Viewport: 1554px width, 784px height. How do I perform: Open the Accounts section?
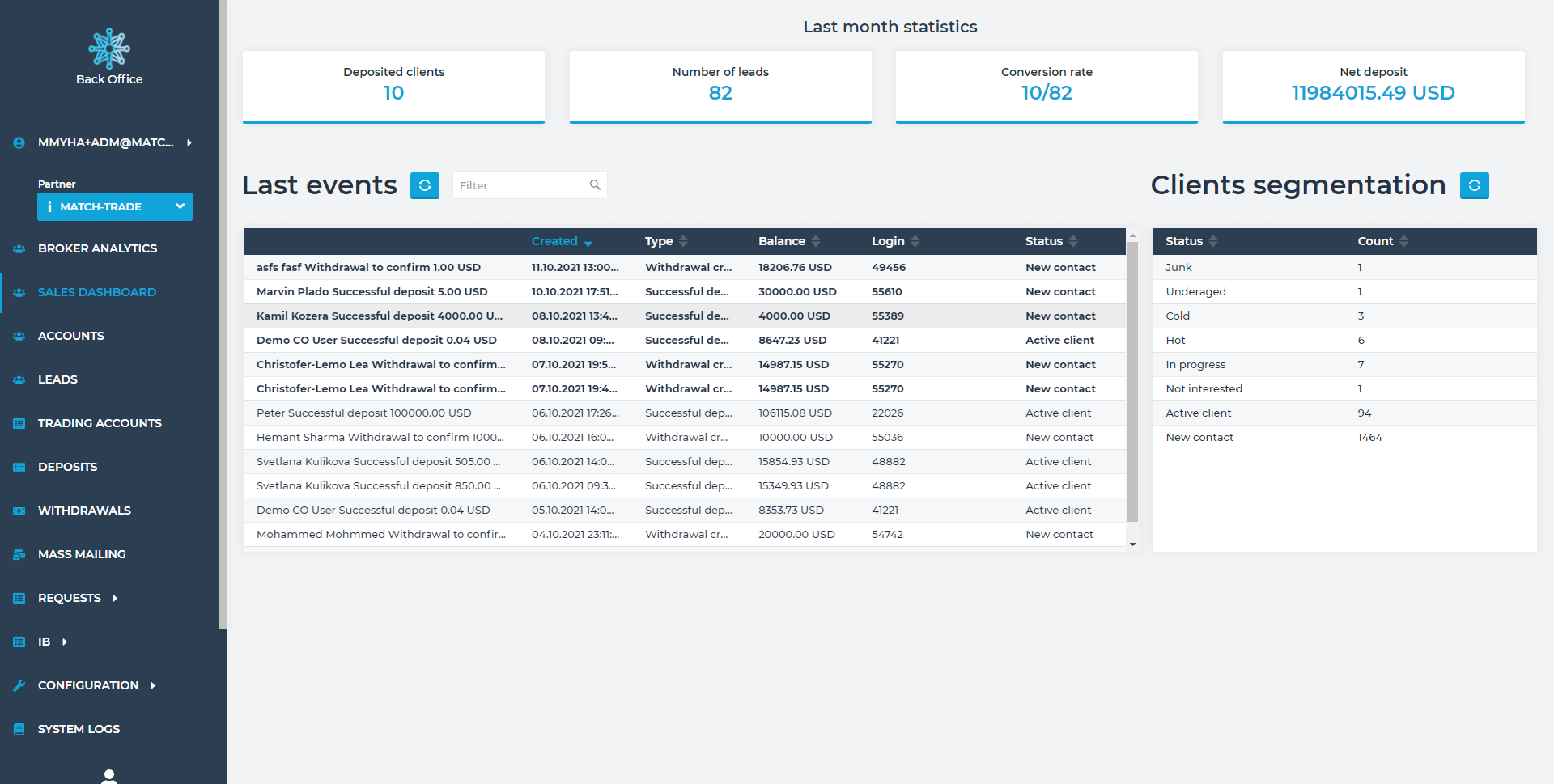[70, 336]
